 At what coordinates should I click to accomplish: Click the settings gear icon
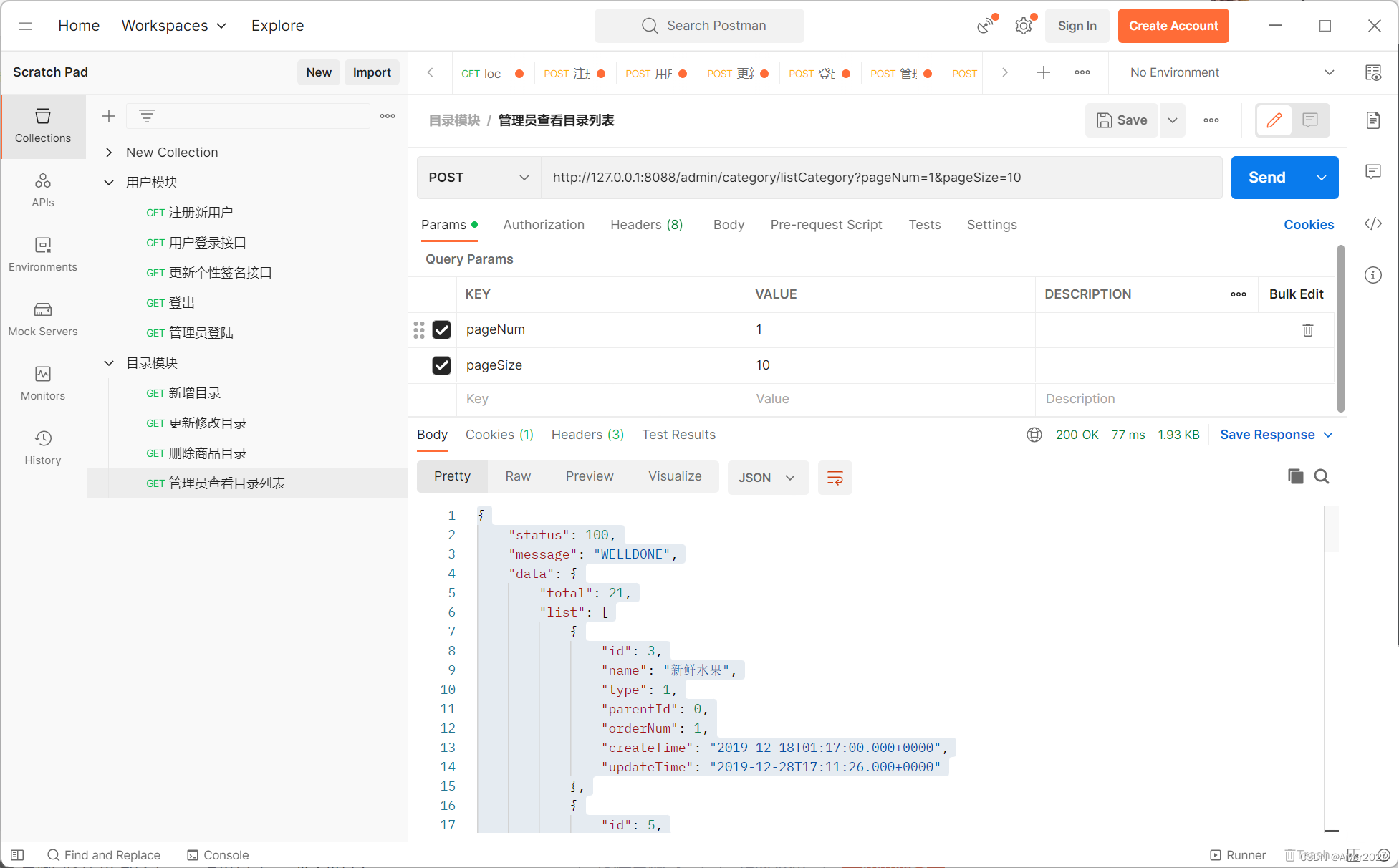pos(1024,26)
